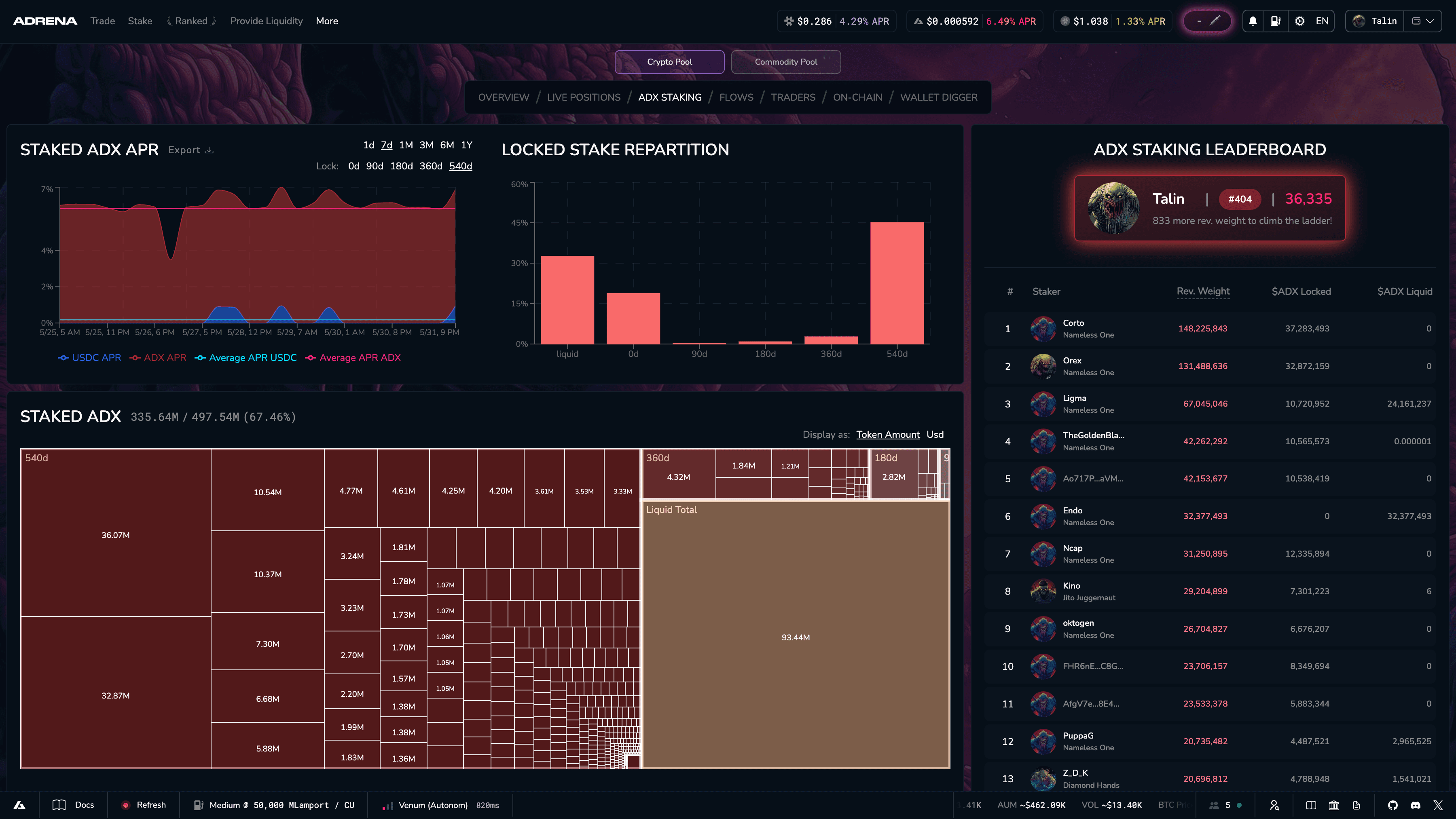
Task: Switch to FLOWS tab
Action: tap(736, 97)
